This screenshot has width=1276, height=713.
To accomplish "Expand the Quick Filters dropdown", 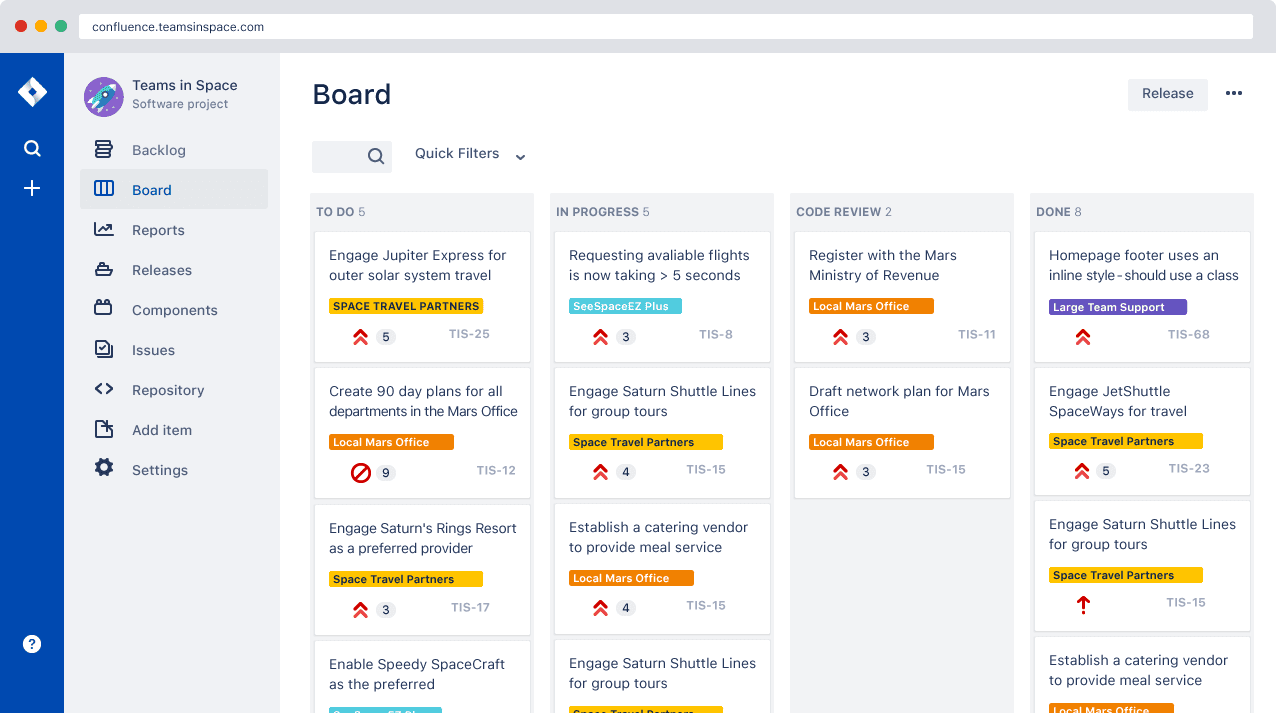I will point(470,154).
